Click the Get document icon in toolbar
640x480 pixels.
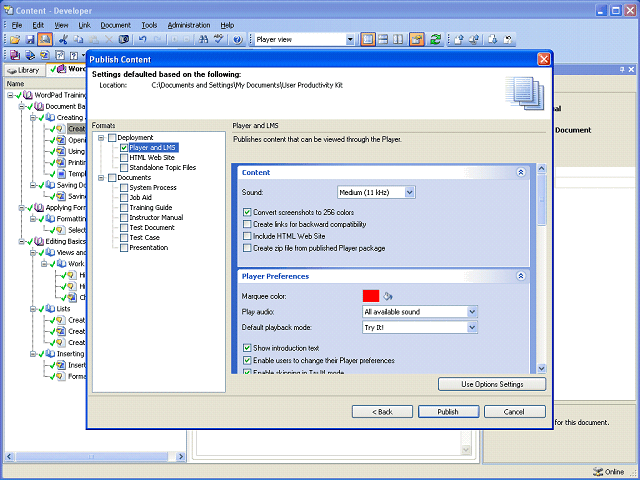pyautogui.click(x=493, y=40)
